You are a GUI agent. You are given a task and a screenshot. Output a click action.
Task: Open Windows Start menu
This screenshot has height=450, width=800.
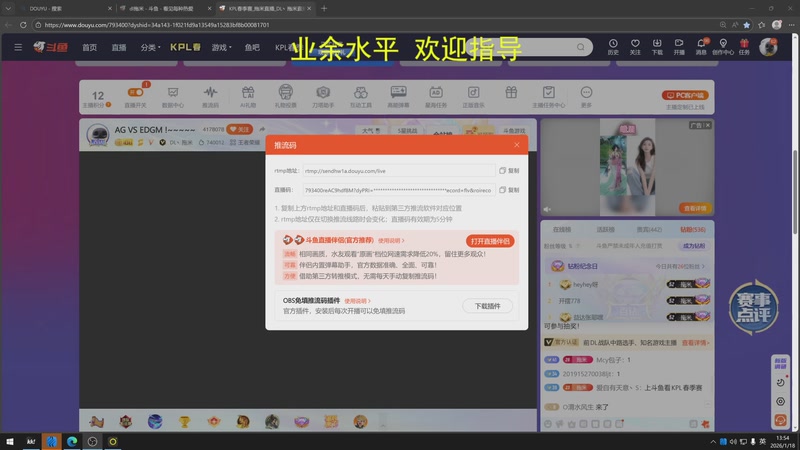click(10, 441)
